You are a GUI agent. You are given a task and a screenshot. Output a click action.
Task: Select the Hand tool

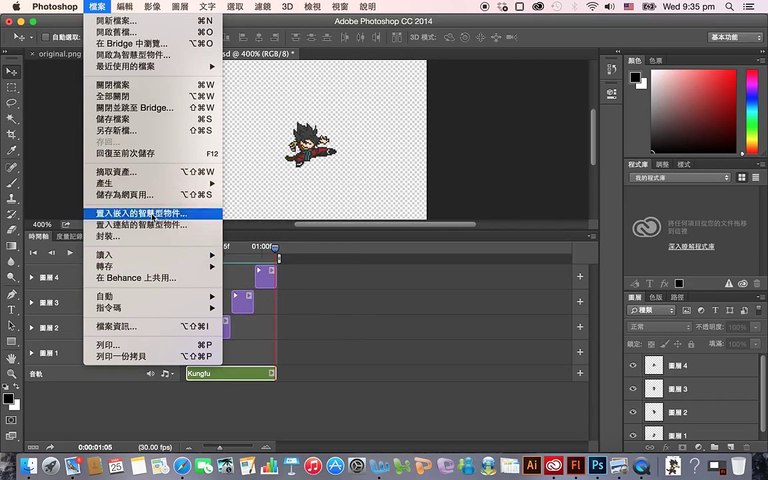pyautogui.click(x=12, y=357)
